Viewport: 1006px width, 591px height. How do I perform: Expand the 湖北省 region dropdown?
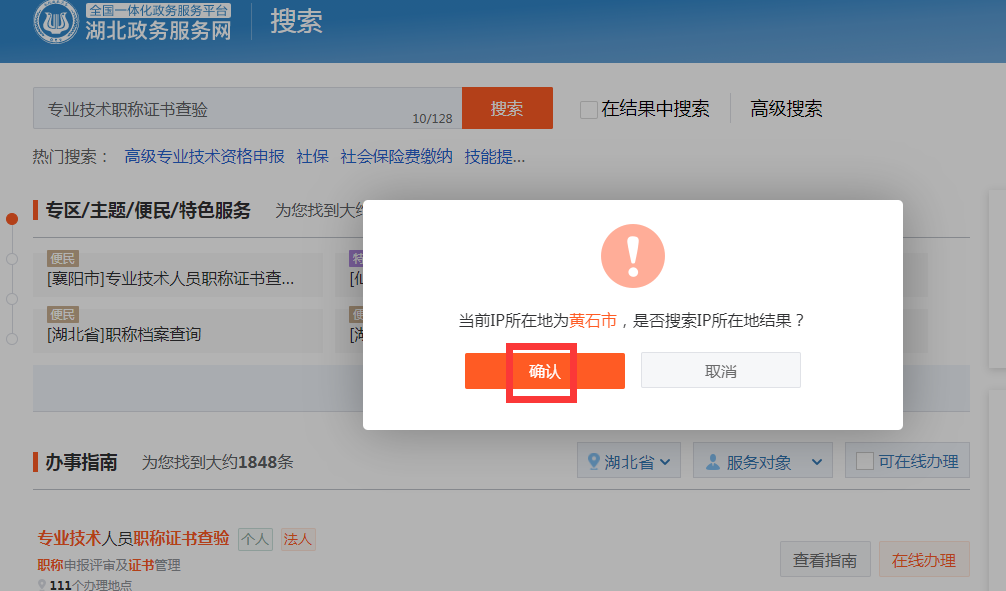click(x=628, y=461)
